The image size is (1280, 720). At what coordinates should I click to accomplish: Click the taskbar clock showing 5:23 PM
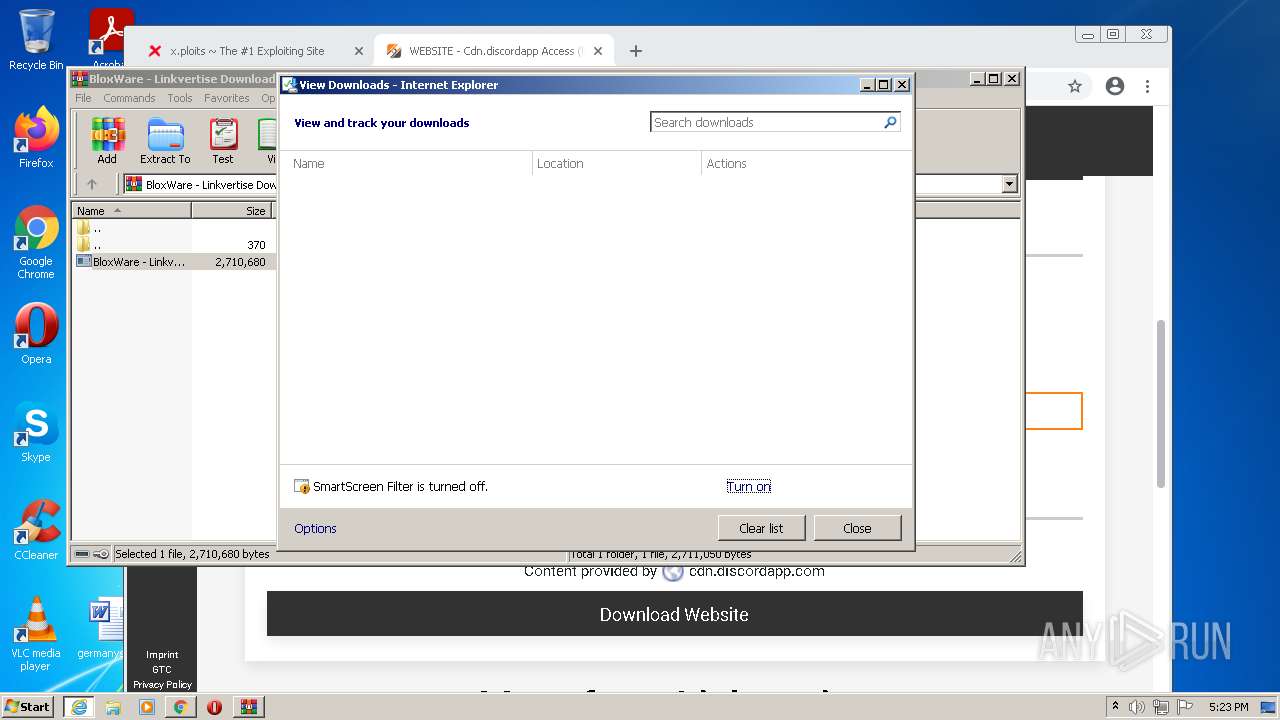coord(1228,707)
